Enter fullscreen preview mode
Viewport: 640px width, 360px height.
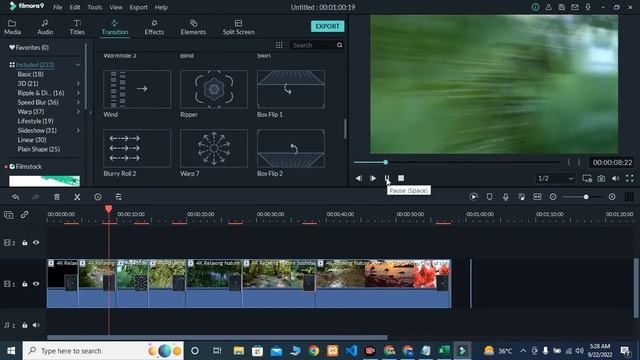coord(630,178)
